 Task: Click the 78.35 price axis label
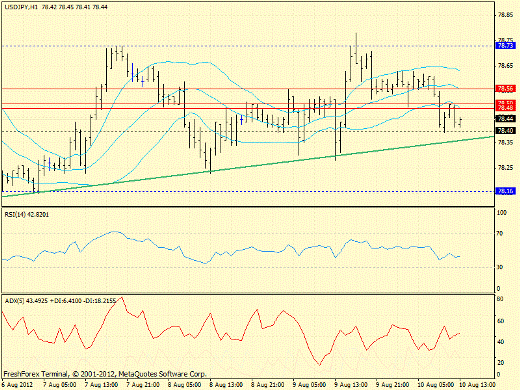[x=505, y=142]
